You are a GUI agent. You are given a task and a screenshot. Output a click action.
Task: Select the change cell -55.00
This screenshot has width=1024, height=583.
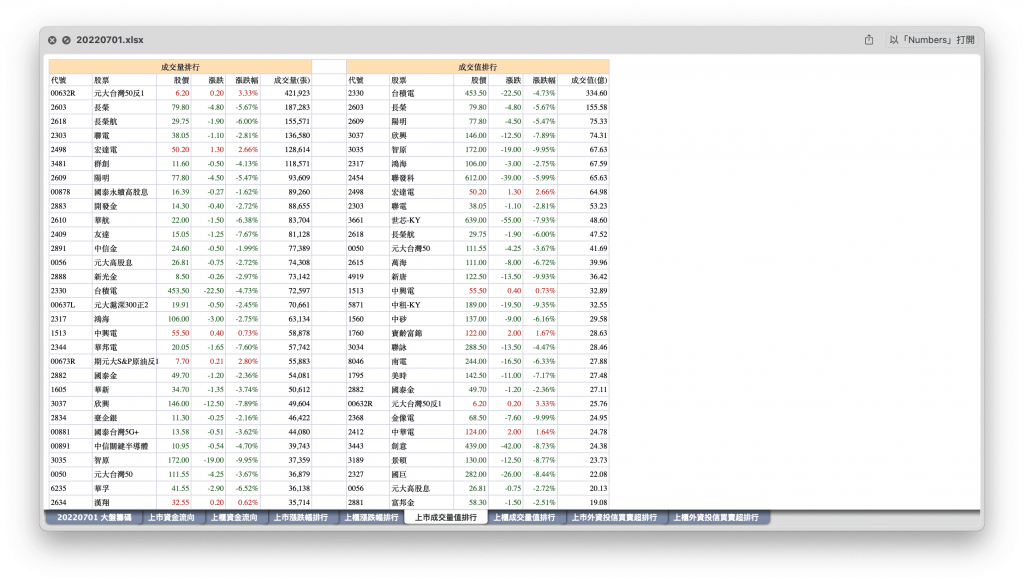(x=506, y=220)
